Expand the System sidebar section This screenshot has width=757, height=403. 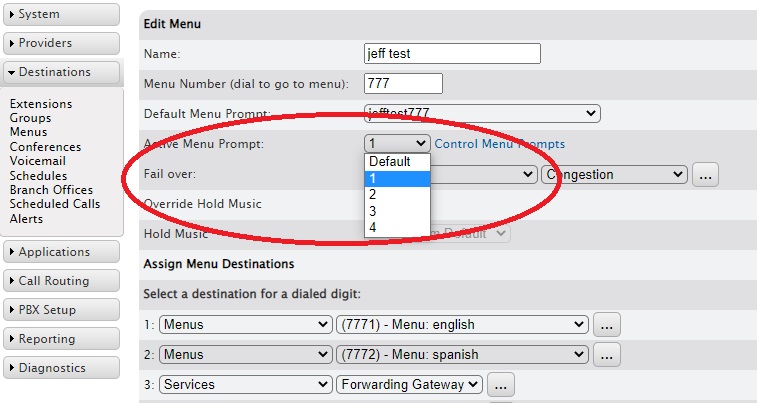click(61, 14)
